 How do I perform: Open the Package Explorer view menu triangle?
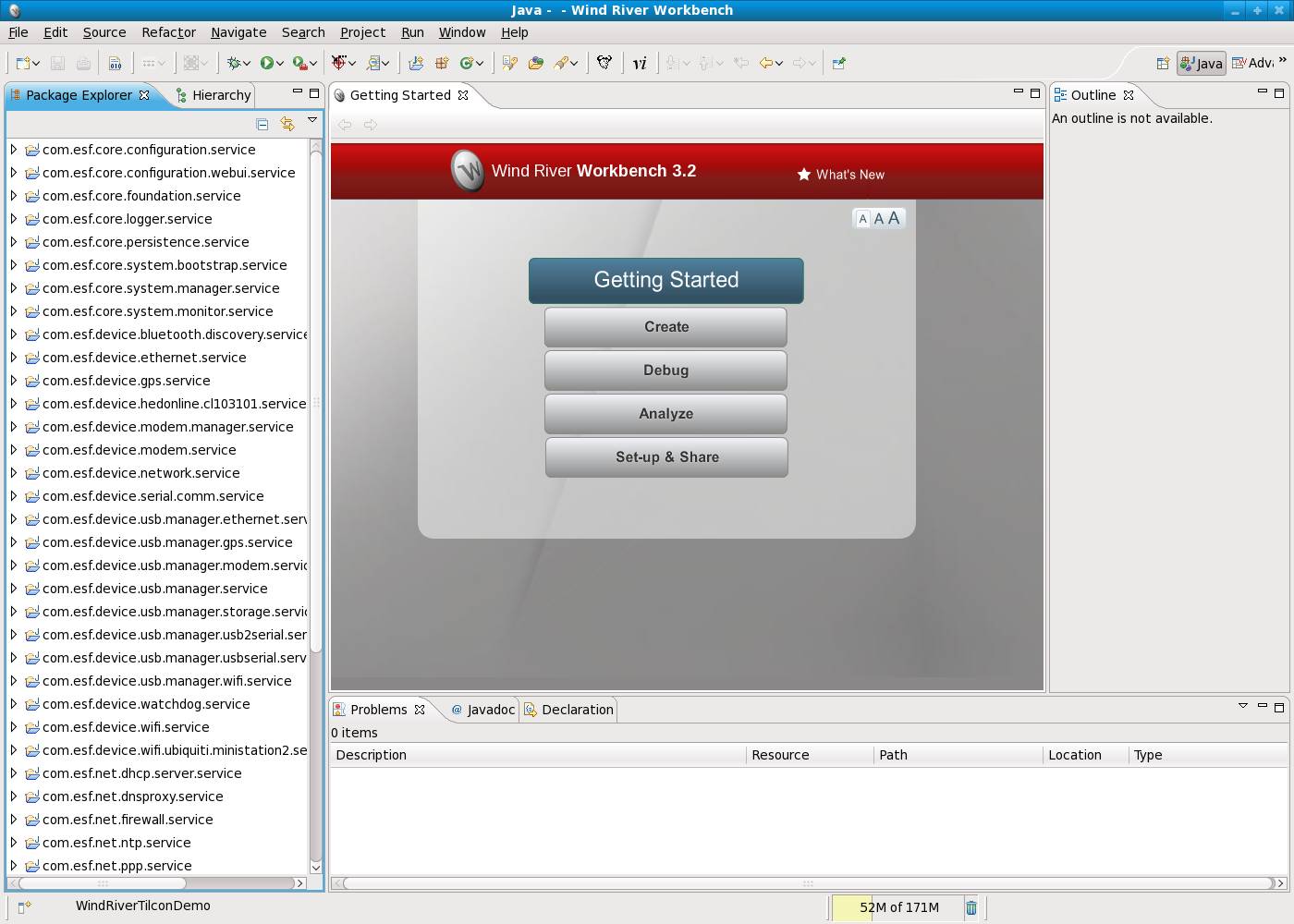click(x=312, y=120)
